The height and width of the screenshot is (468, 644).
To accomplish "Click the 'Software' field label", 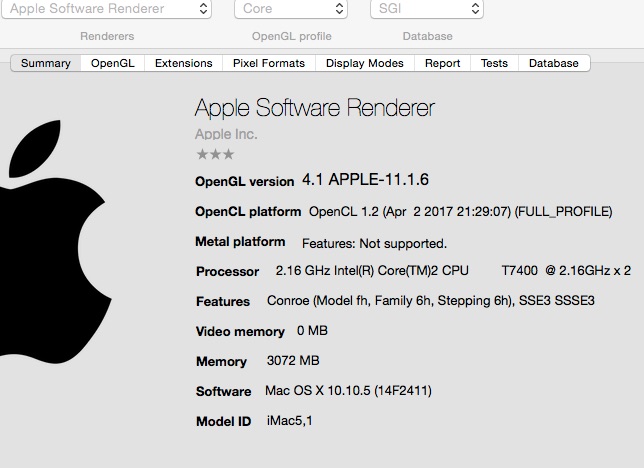I will click(x=223, y=392).
